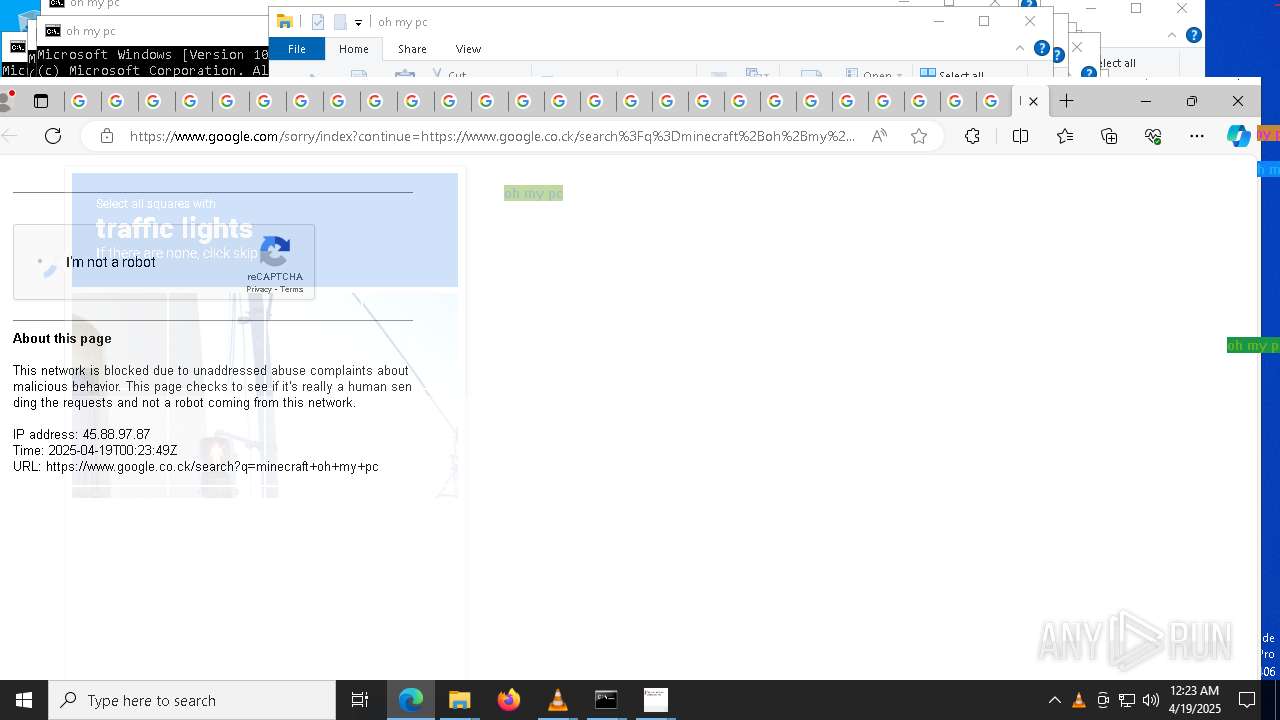Image resolution: width=1280 pixels, height=720 pixels.
Task: Select the IP address 45.88.97.87 line
Action: pyautogui.click(x=81, y=434)
